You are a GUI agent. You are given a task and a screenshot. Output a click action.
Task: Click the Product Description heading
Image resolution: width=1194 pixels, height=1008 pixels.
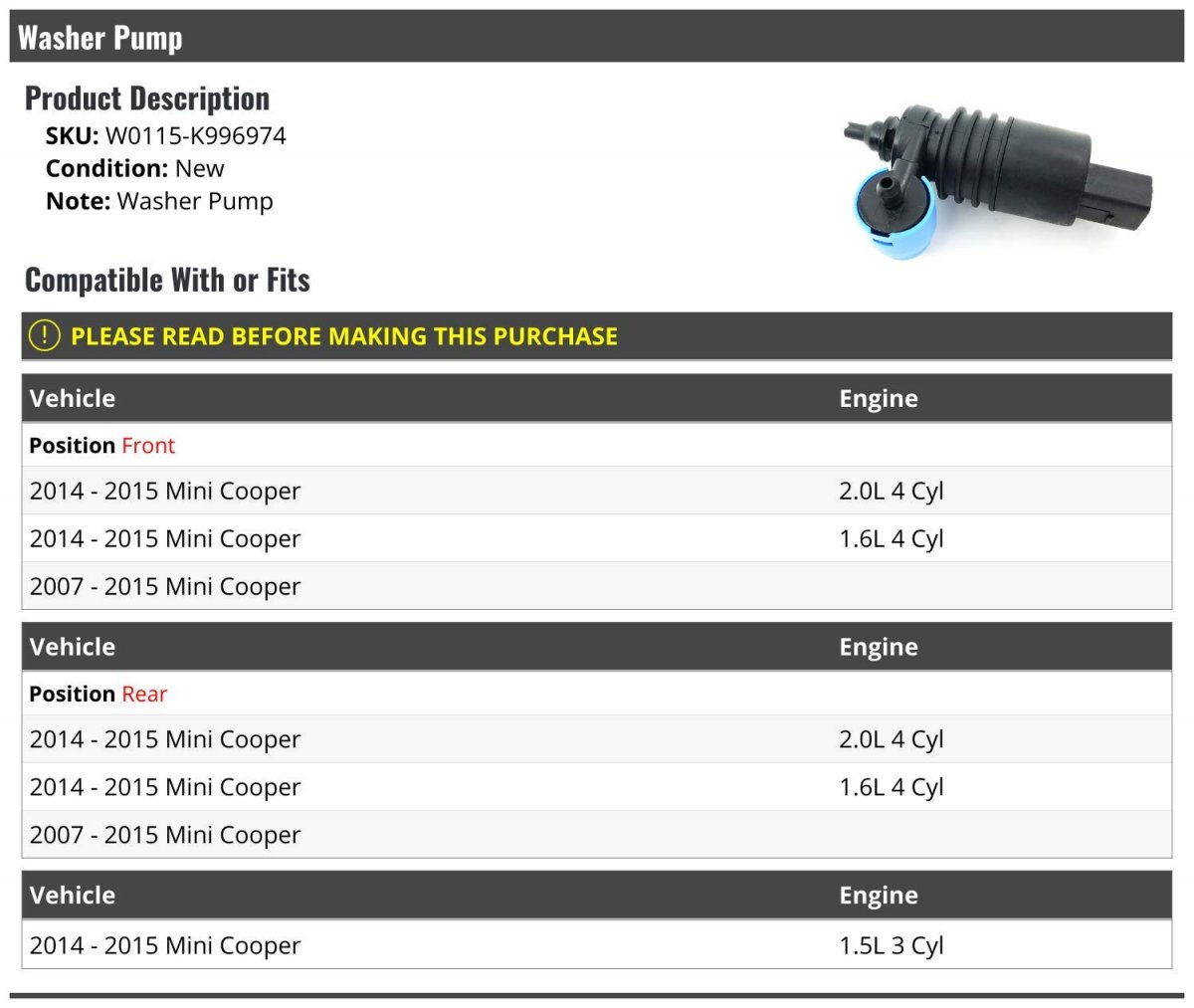[x=147, y=99]
